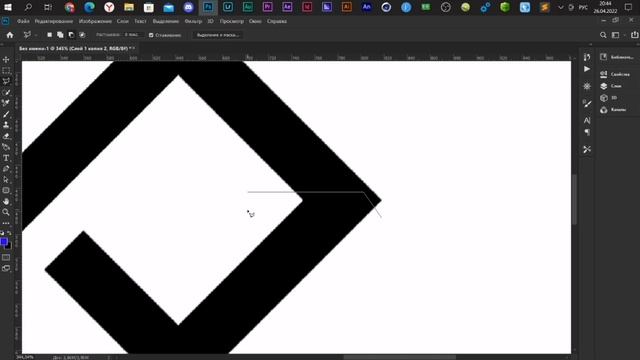Select the Pen tool
Viewport: 640px width, 360px height.
point(6,169)
